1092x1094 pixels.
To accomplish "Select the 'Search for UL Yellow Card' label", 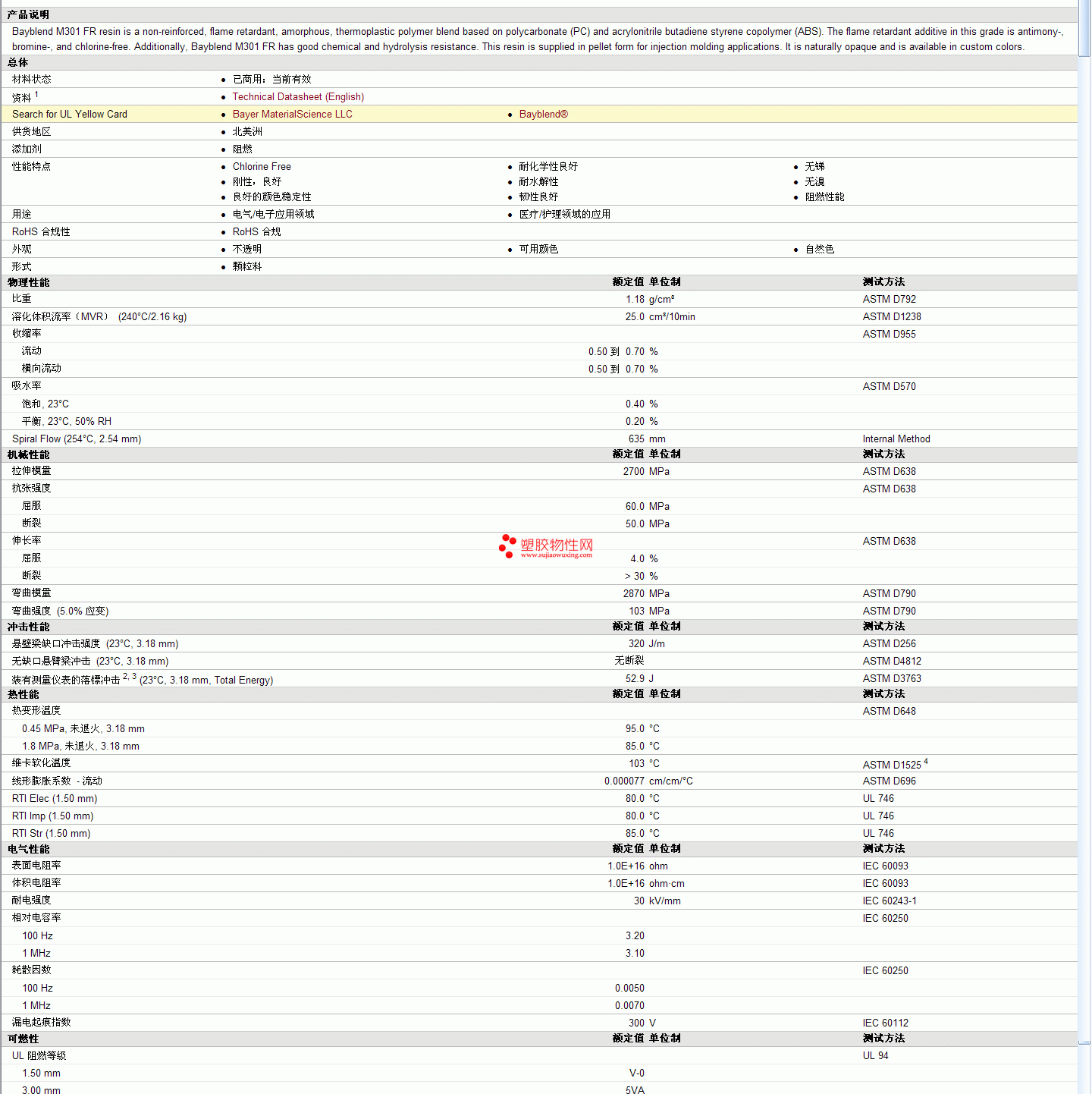I will (x=70, y=115).
